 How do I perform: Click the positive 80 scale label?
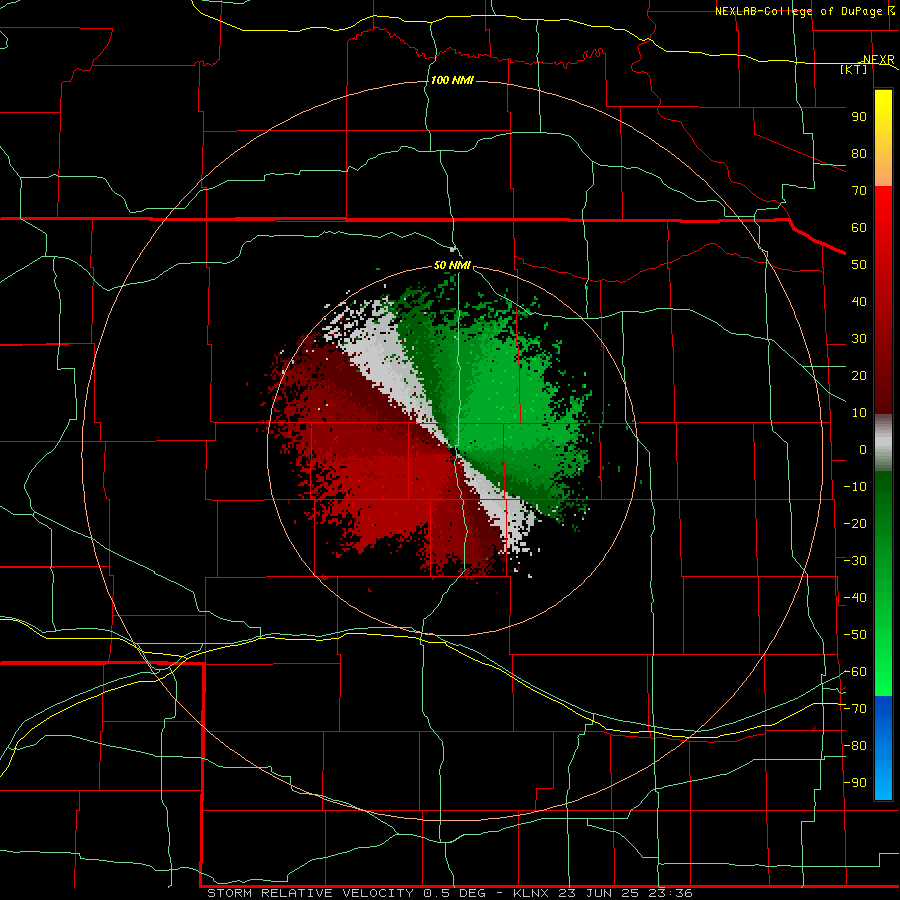point(859,154)
